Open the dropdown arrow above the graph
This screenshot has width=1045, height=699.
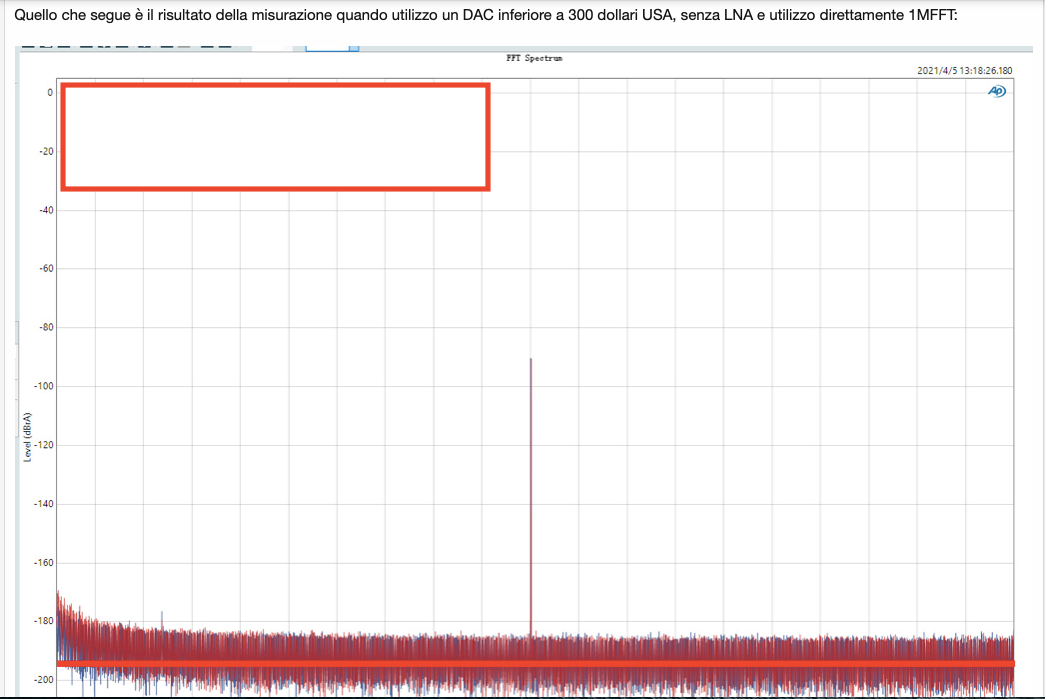(354, 47)
